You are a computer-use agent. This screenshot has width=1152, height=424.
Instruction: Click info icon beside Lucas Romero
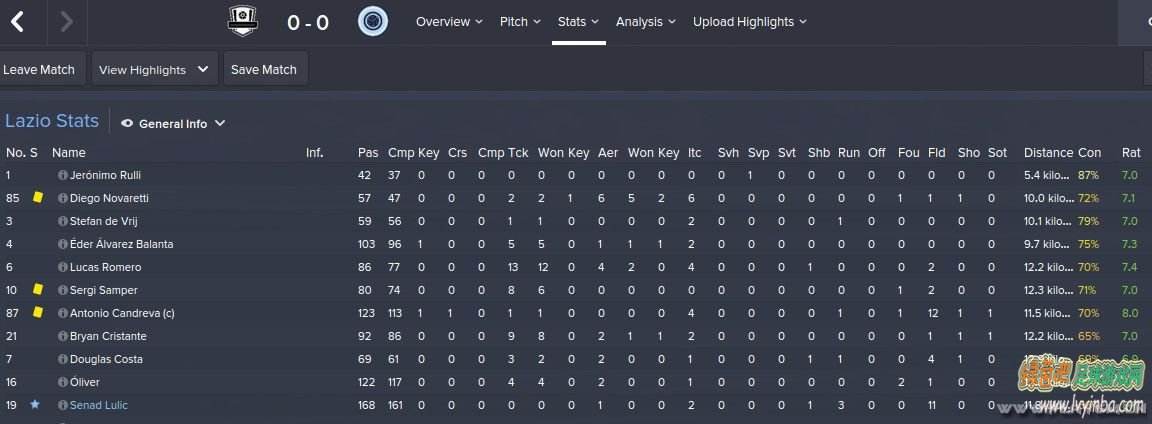pos(62,267)
